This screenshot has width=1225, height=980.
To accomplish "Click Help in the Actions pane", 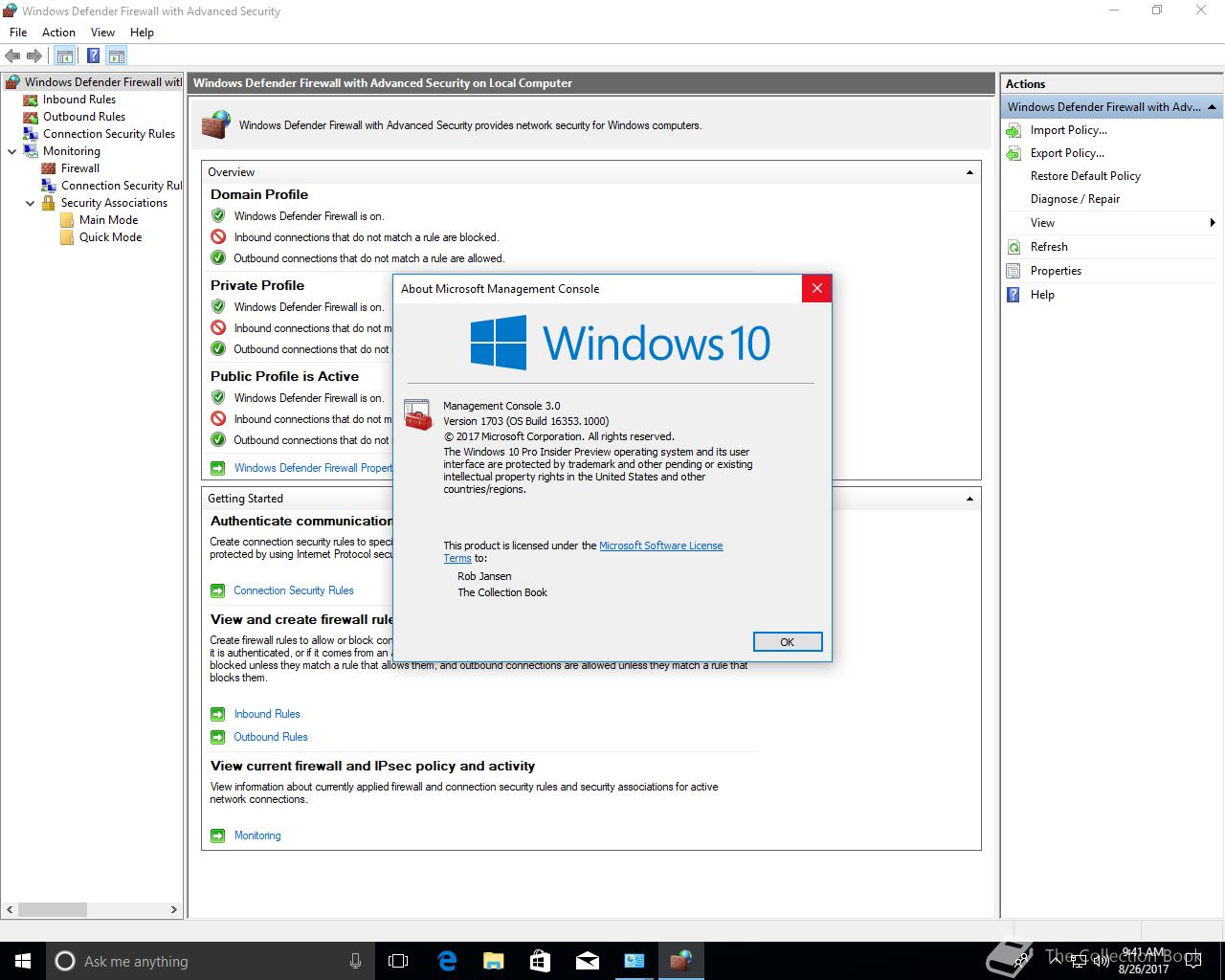I will (1042, 295).
